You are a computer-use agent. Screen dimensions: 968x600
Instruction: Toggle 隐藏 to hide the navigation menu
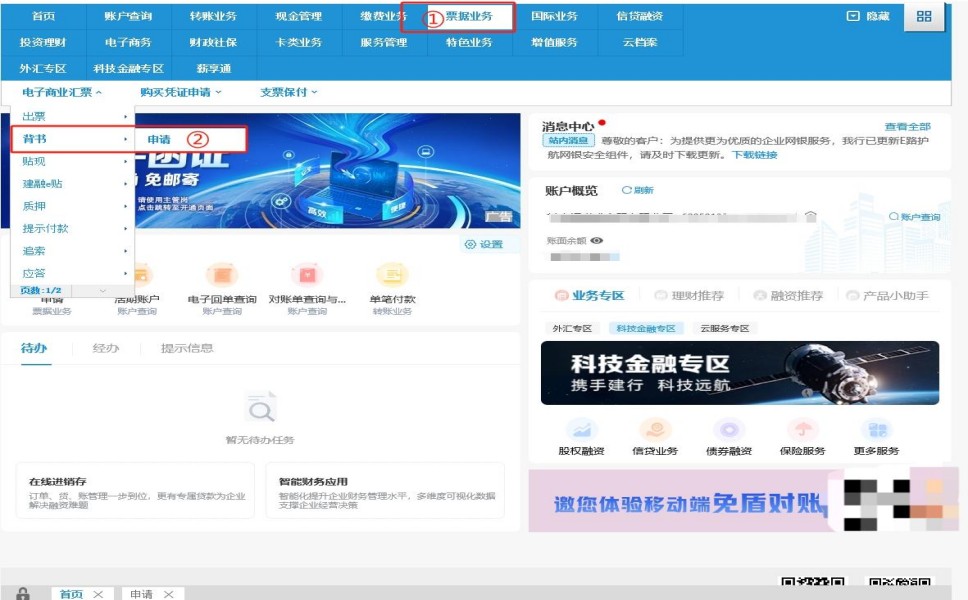coord(867,17)
